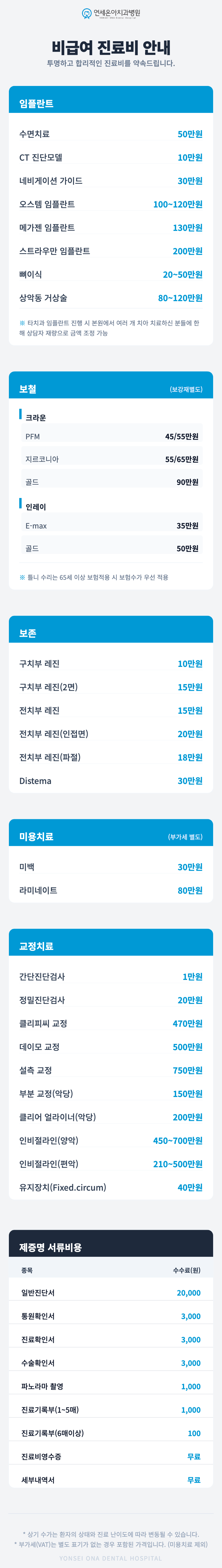This screenshot has width=222, height=1568.
Task: Click the Distema 30만원 row
Action: (111, 781)
